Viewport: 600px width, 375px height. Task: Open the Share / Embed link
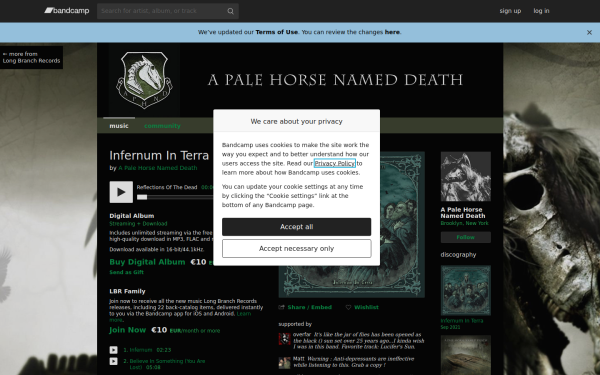click(309, 307)
